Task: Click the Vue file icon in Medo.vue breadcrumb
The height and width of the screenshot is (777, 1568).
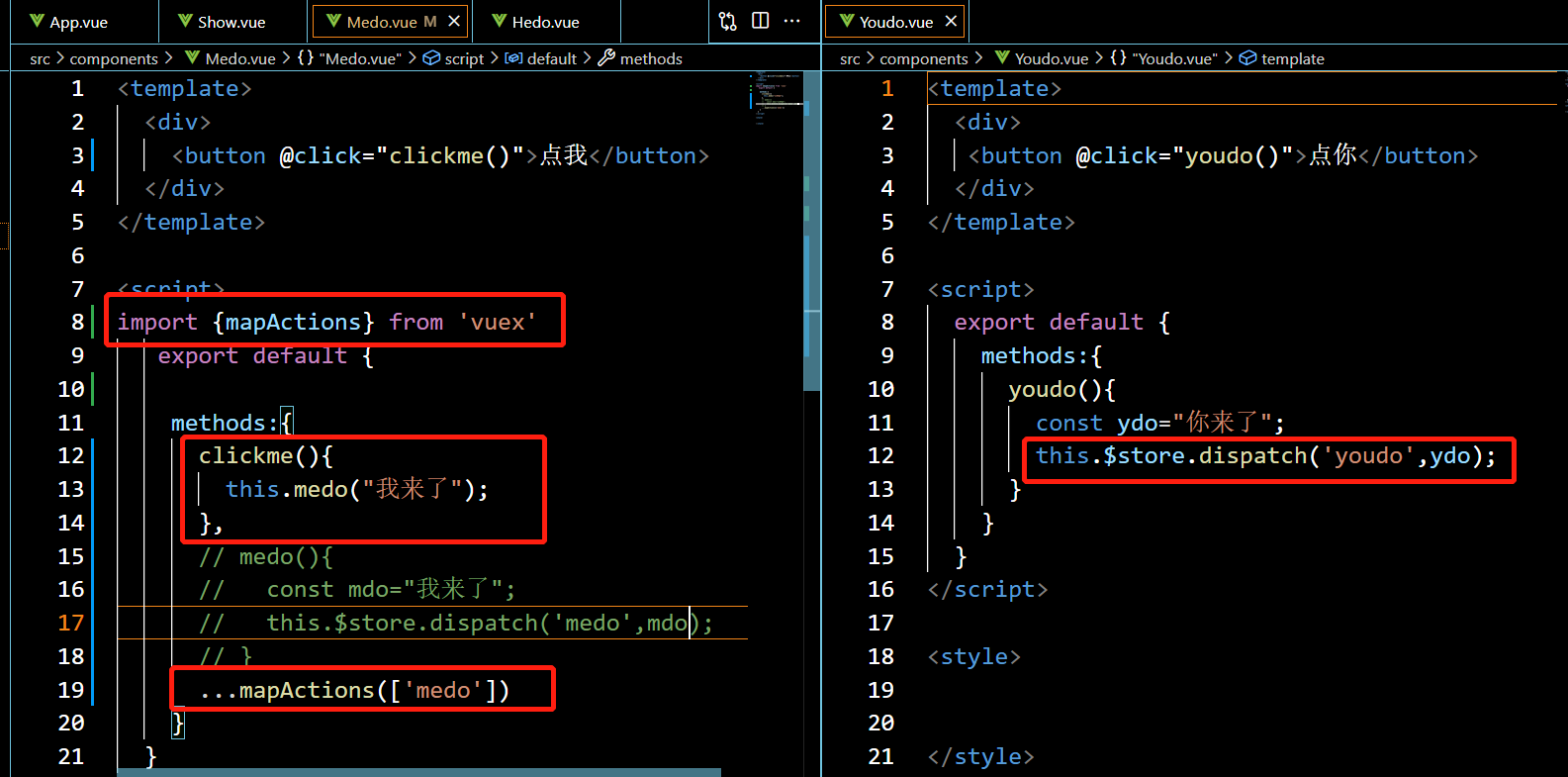Action: pos(192,58)
